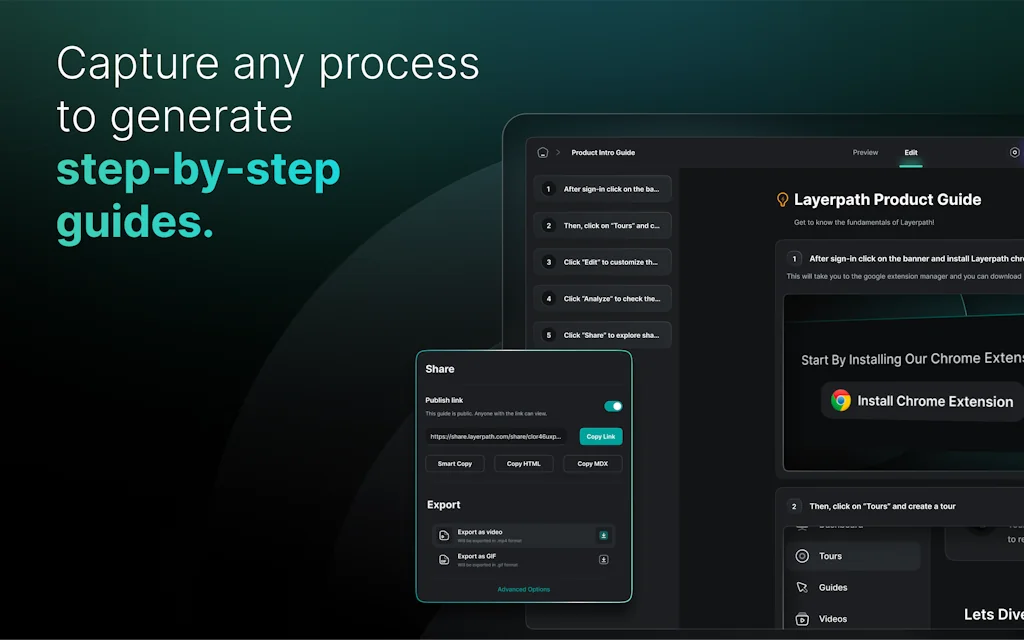This screenshot has width=1024, height=640.
Task: Click the home icon in the breadcrumb
Action: coord(543,153)
